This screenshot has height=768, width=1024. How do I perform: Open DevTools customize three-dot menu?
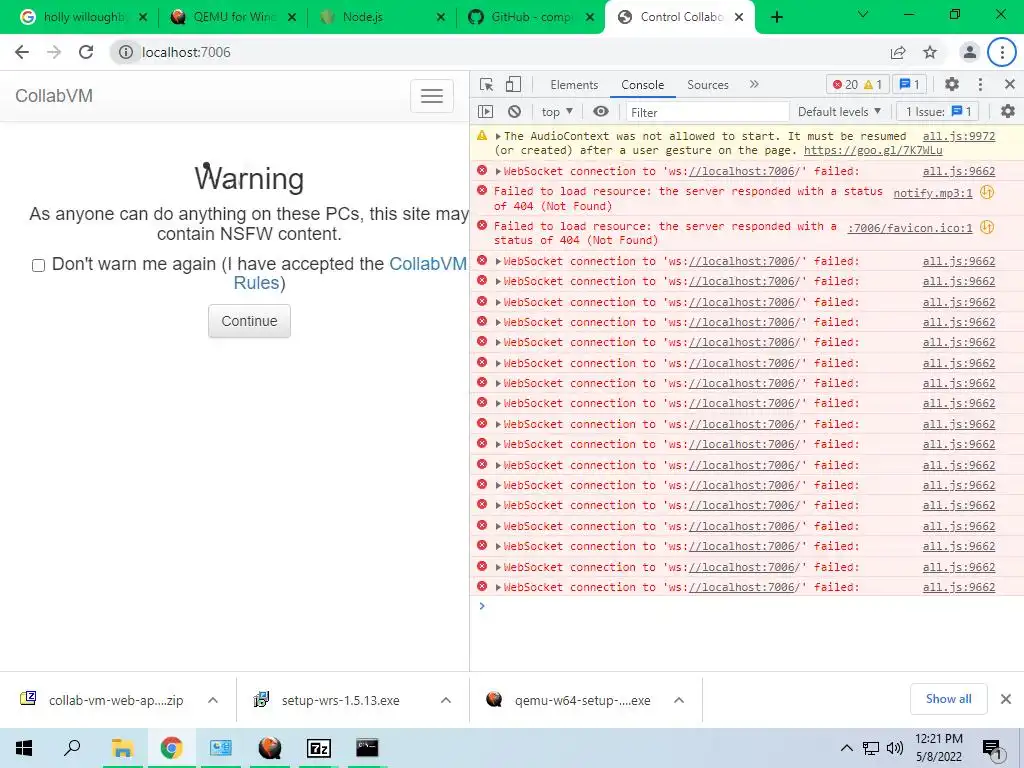(980, 84)
